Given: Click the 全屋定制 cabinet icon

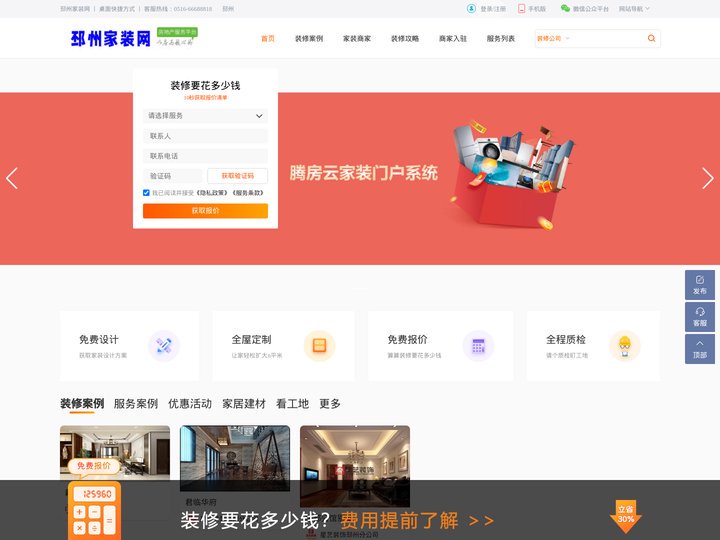Looking at the screenshot, I should point(320,346).
